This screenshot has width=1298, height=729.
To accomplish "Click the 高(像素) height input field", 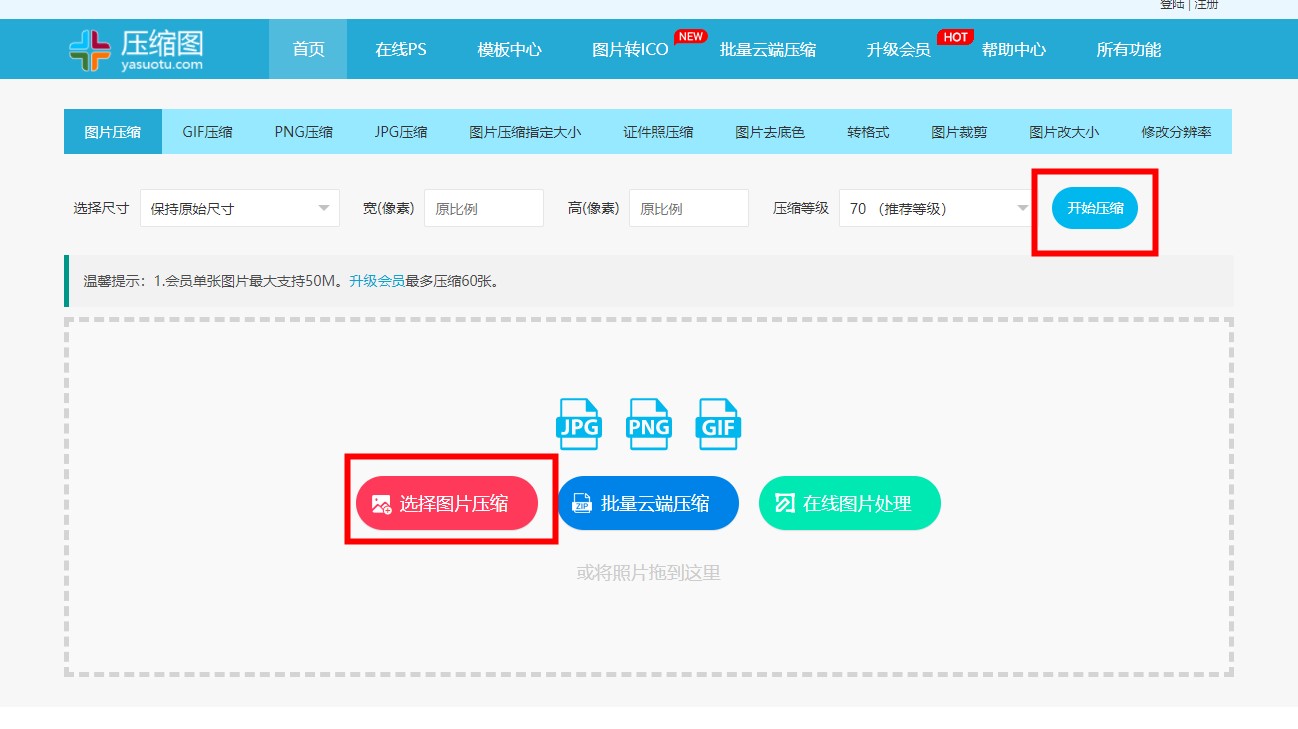I will 688,208.
